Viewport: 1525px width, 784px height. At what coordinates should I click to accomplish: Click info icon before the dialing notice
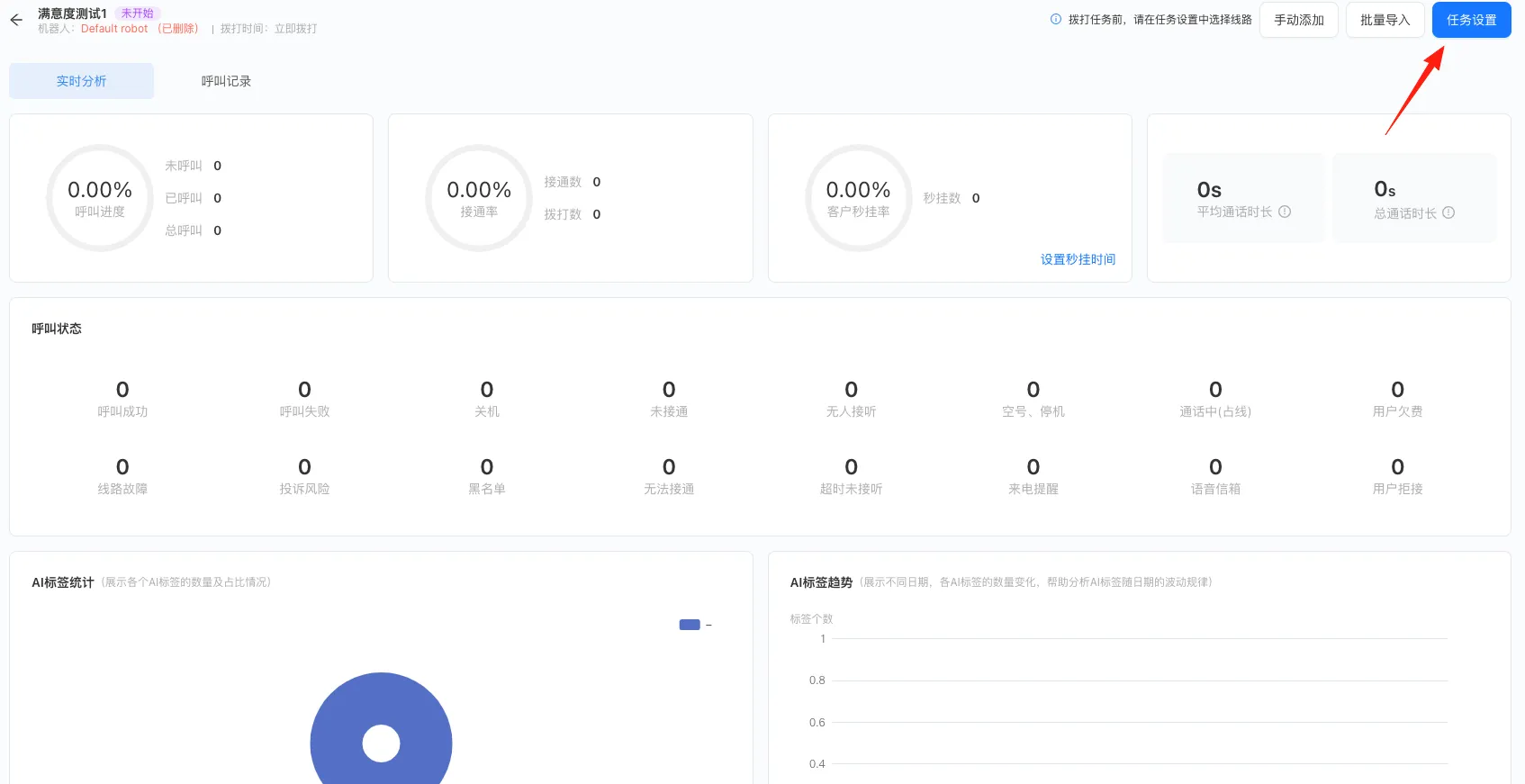coord(1055,19)
